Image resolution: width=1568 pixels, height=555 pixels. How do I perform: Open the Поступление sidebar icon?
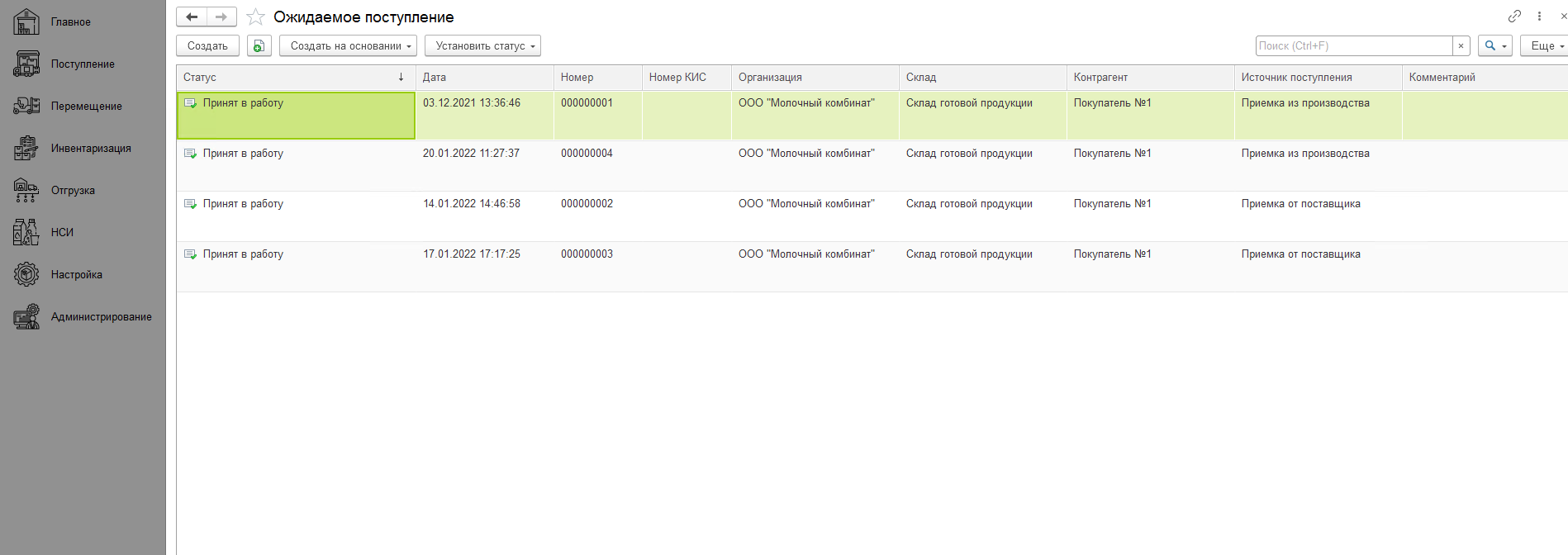[x=26, y=64]
